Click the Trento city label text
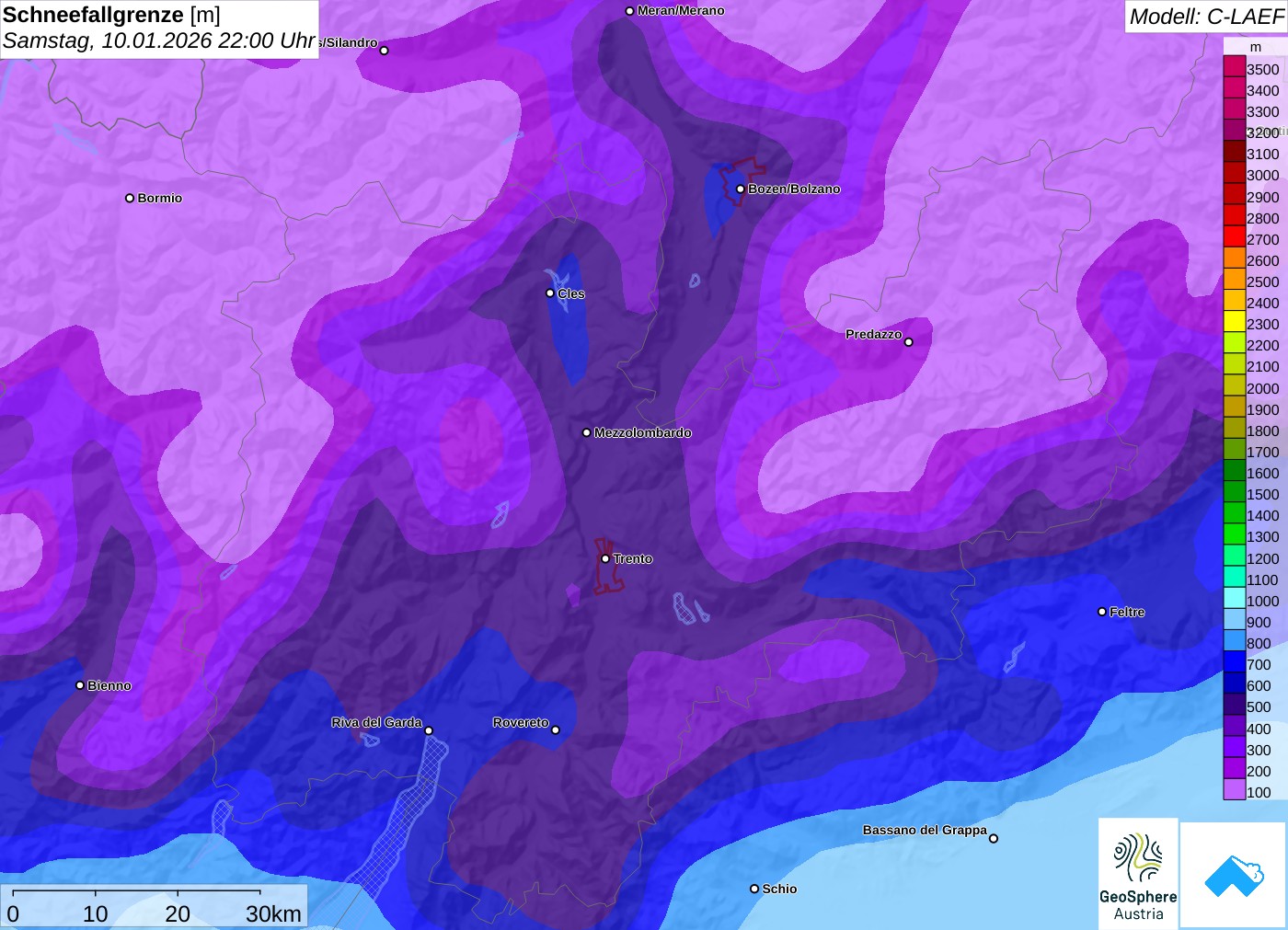The image size is (1288, 930). 633,558
